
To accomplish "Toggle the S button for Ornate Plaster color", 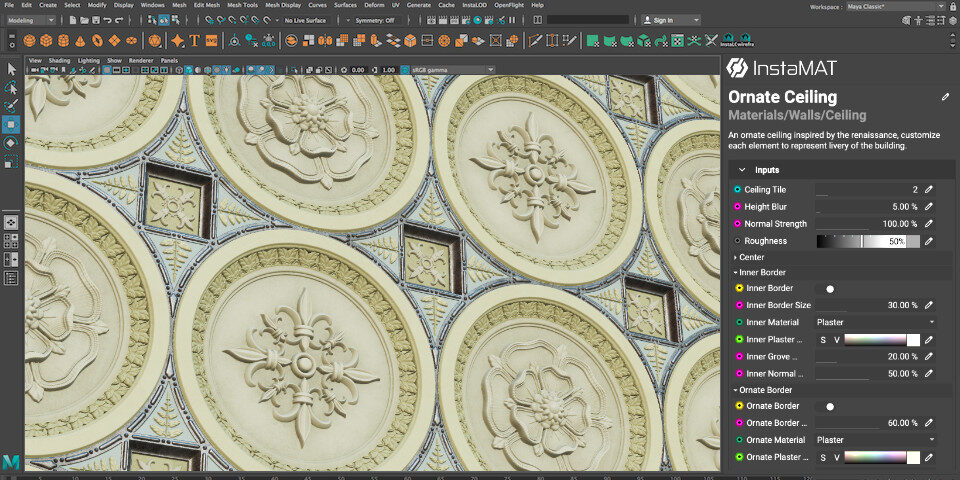I will click(823, 457).
